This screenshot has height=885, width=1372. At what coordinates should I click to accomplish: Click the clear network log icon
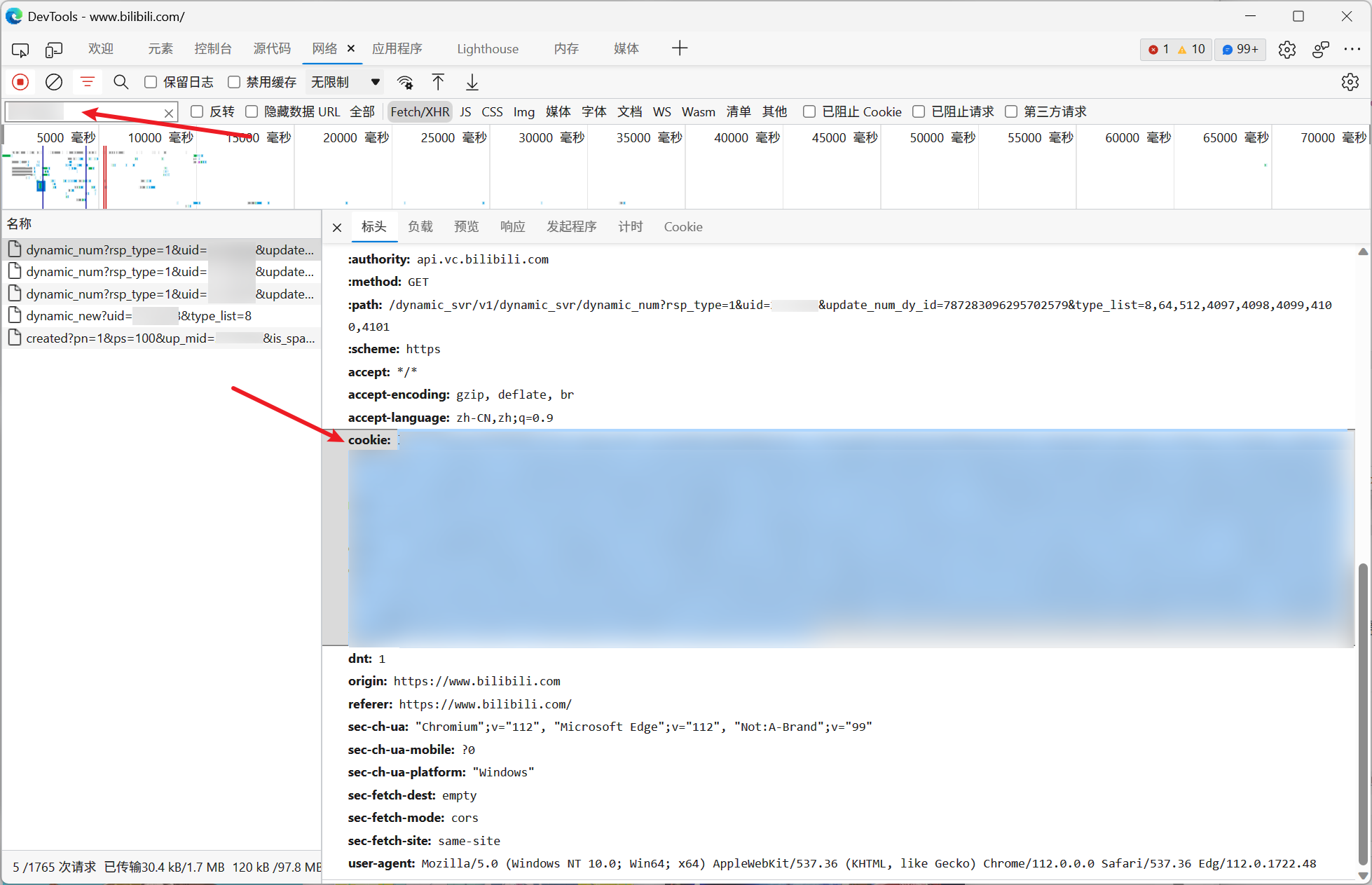tap(54, 82)
